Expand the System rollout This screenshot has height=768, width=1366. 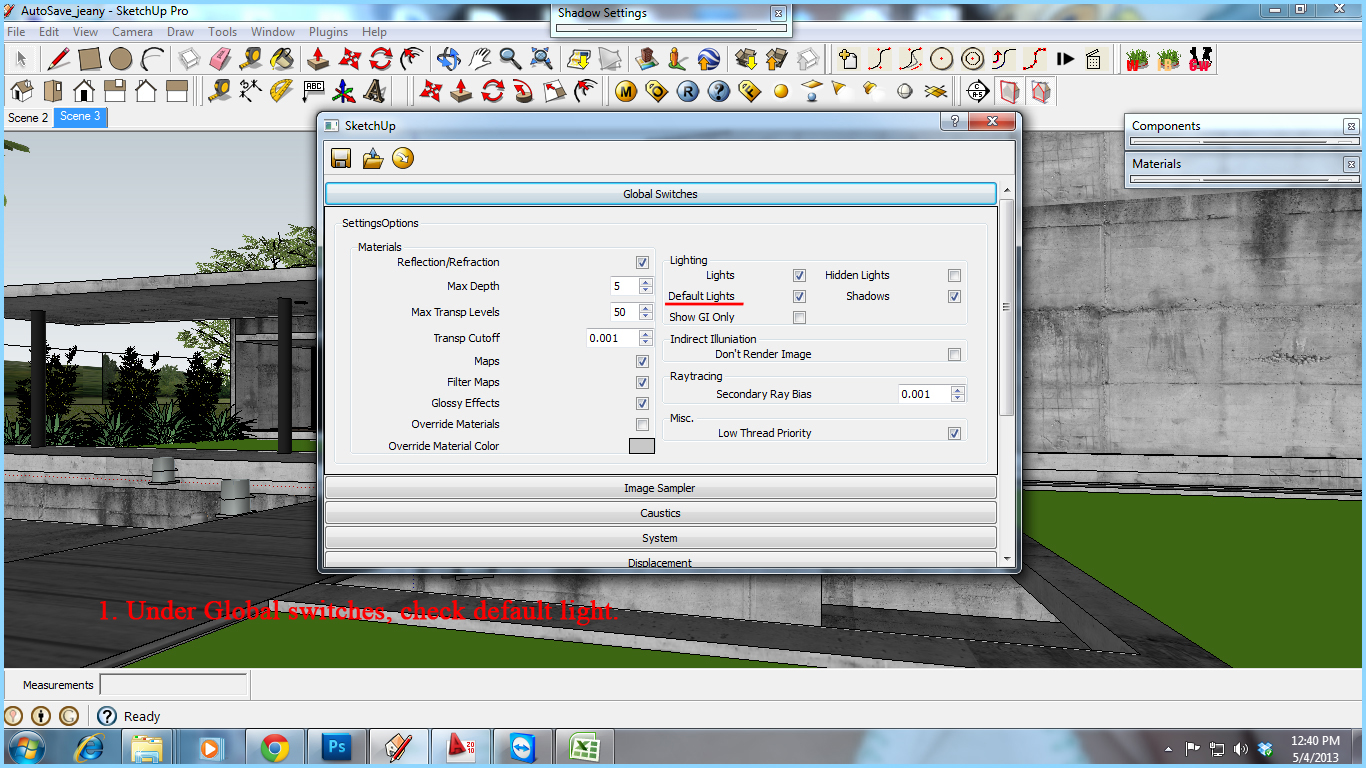(660, 538)
